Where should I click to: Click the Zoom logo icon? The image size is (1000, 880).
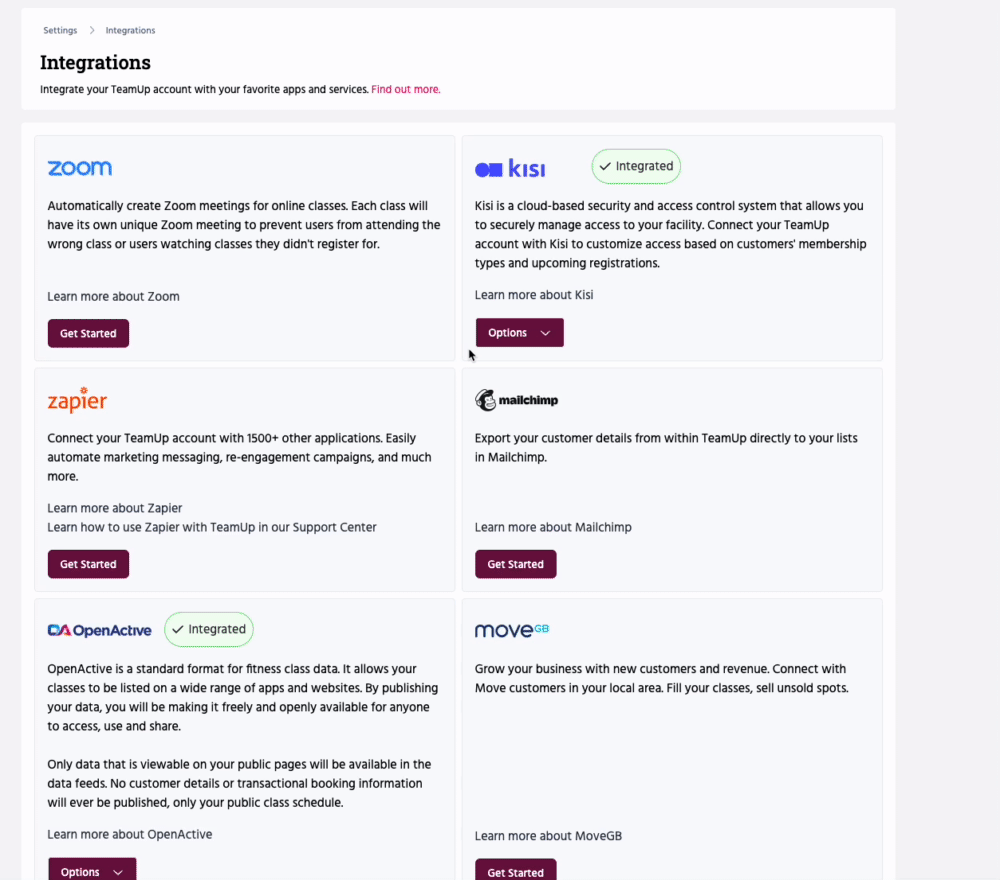(x=80, y=168)
